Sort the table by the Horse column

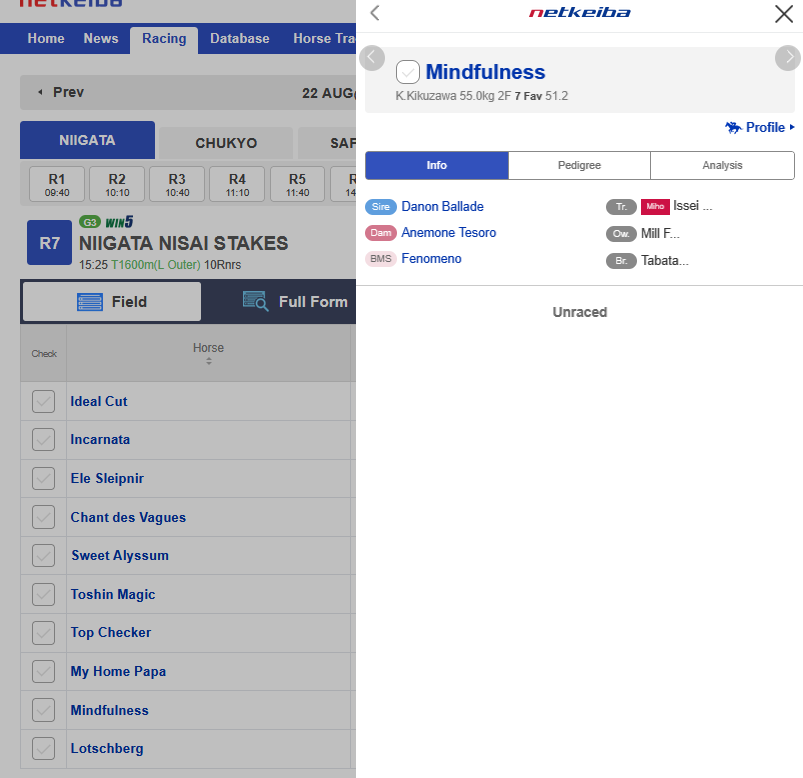point(208,353)
